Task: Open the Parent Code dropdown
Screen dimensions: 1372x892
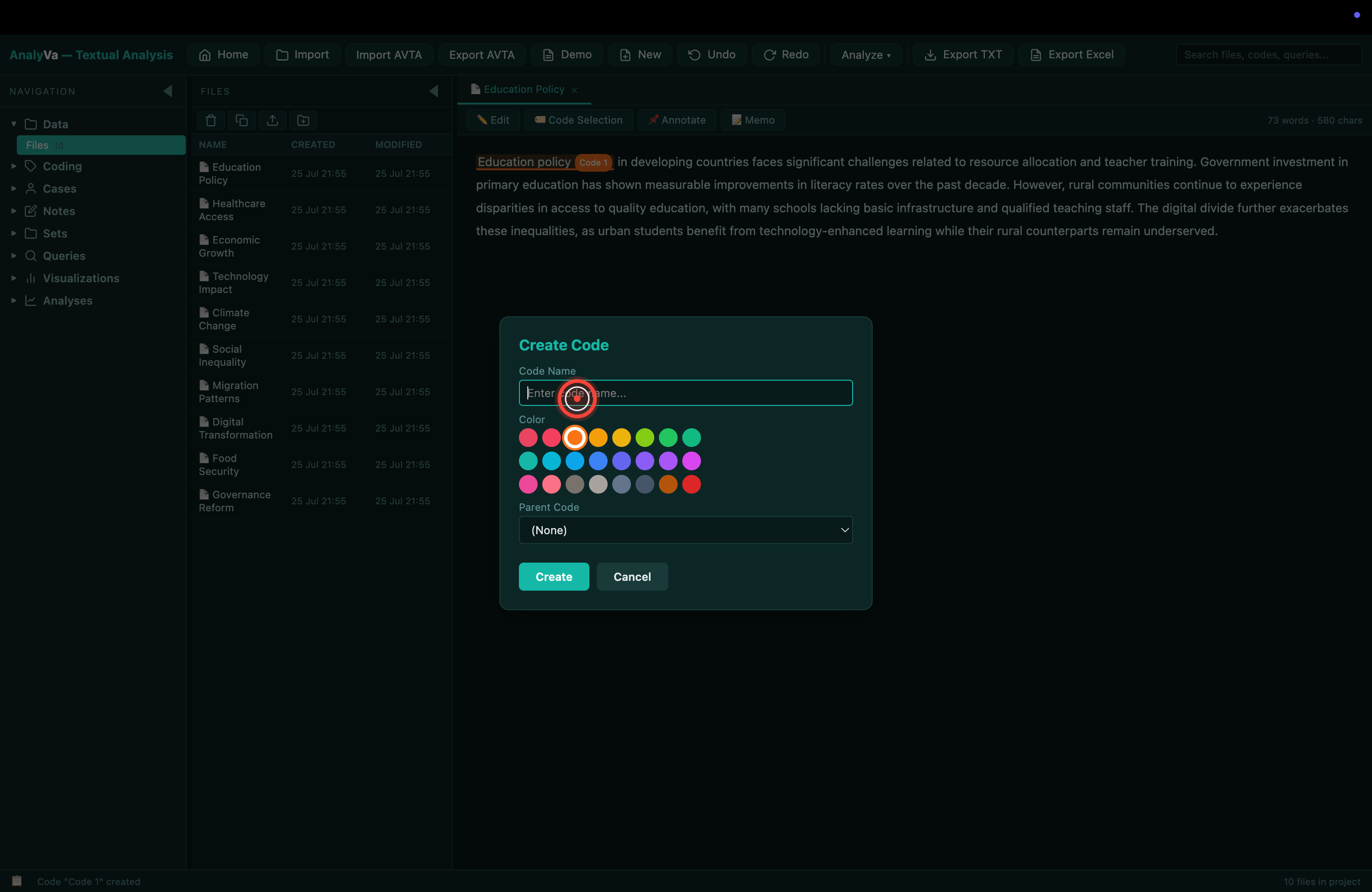Action: [686, 530]
